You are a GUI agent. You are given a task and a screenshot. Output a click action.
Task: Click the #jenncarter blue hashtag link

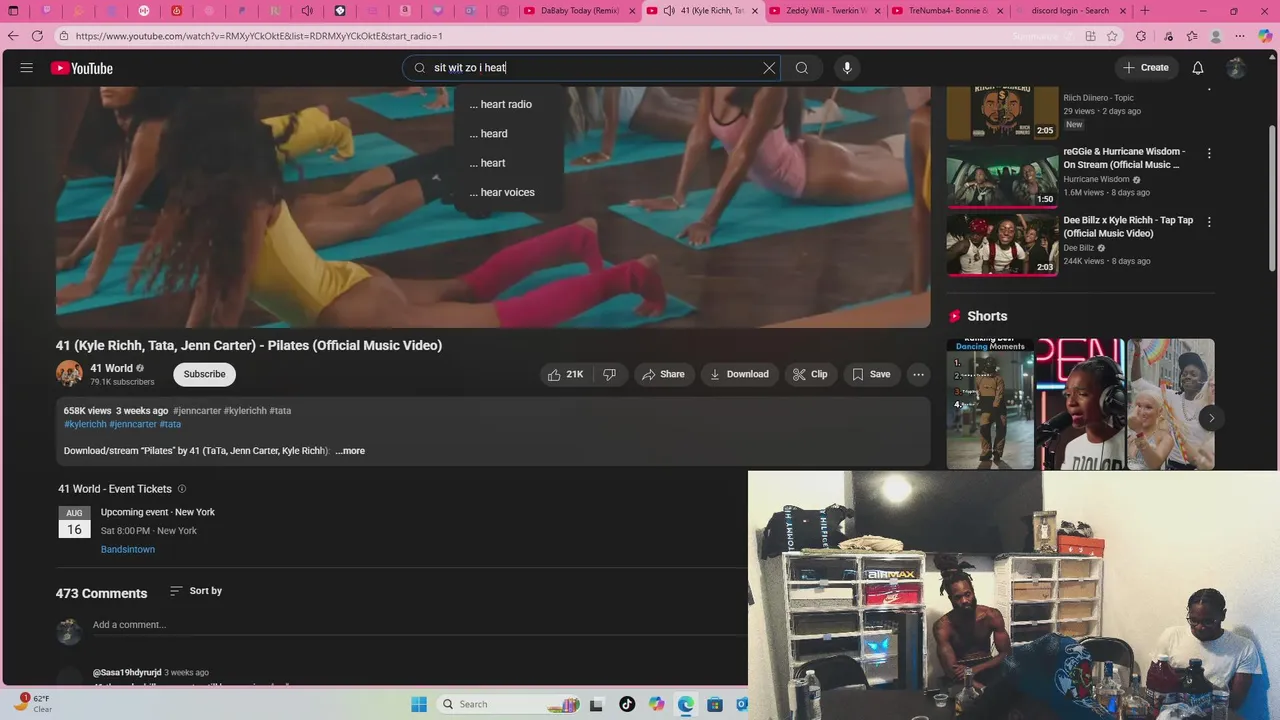(x=133, y=424)
